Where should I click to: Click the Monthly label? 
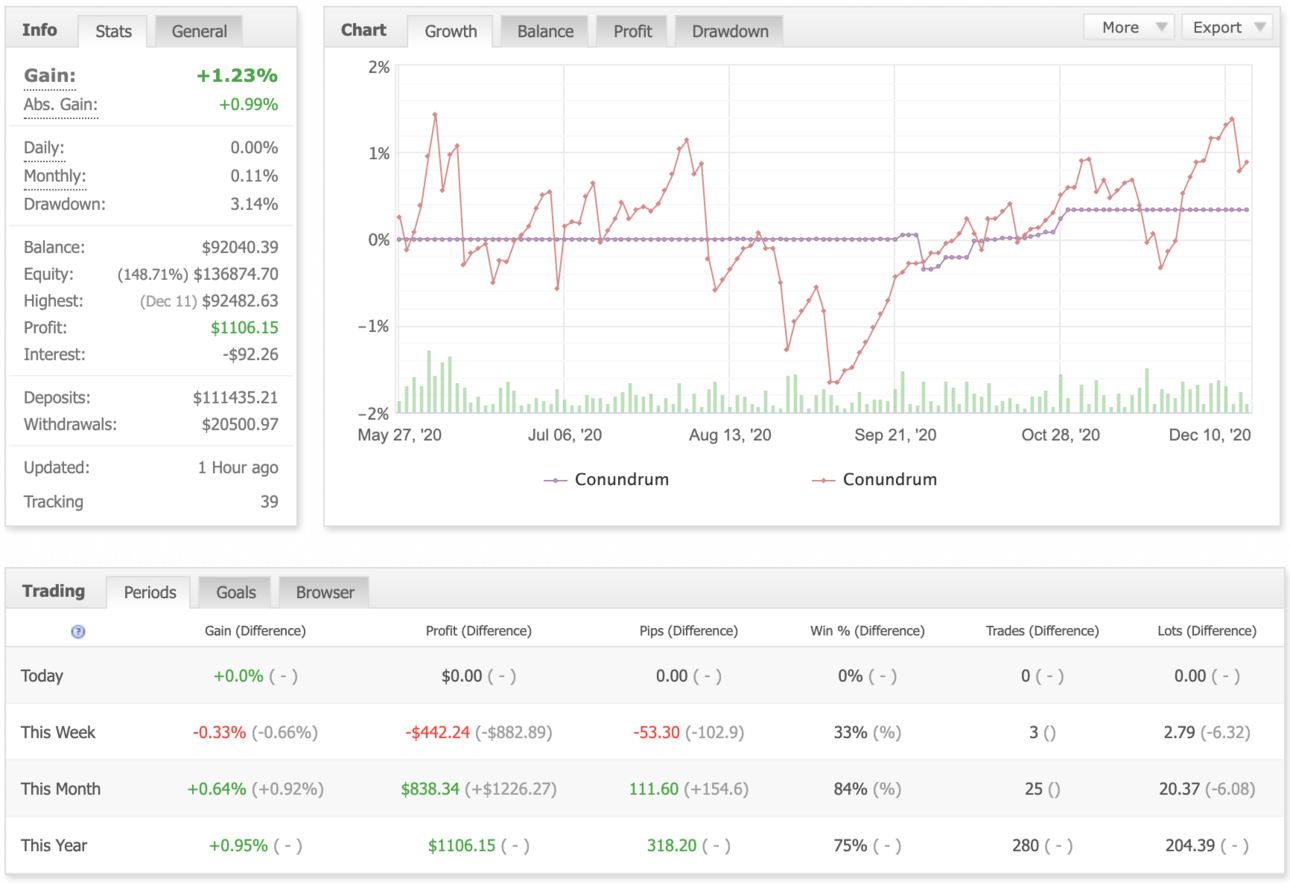[x=55, y=176]
